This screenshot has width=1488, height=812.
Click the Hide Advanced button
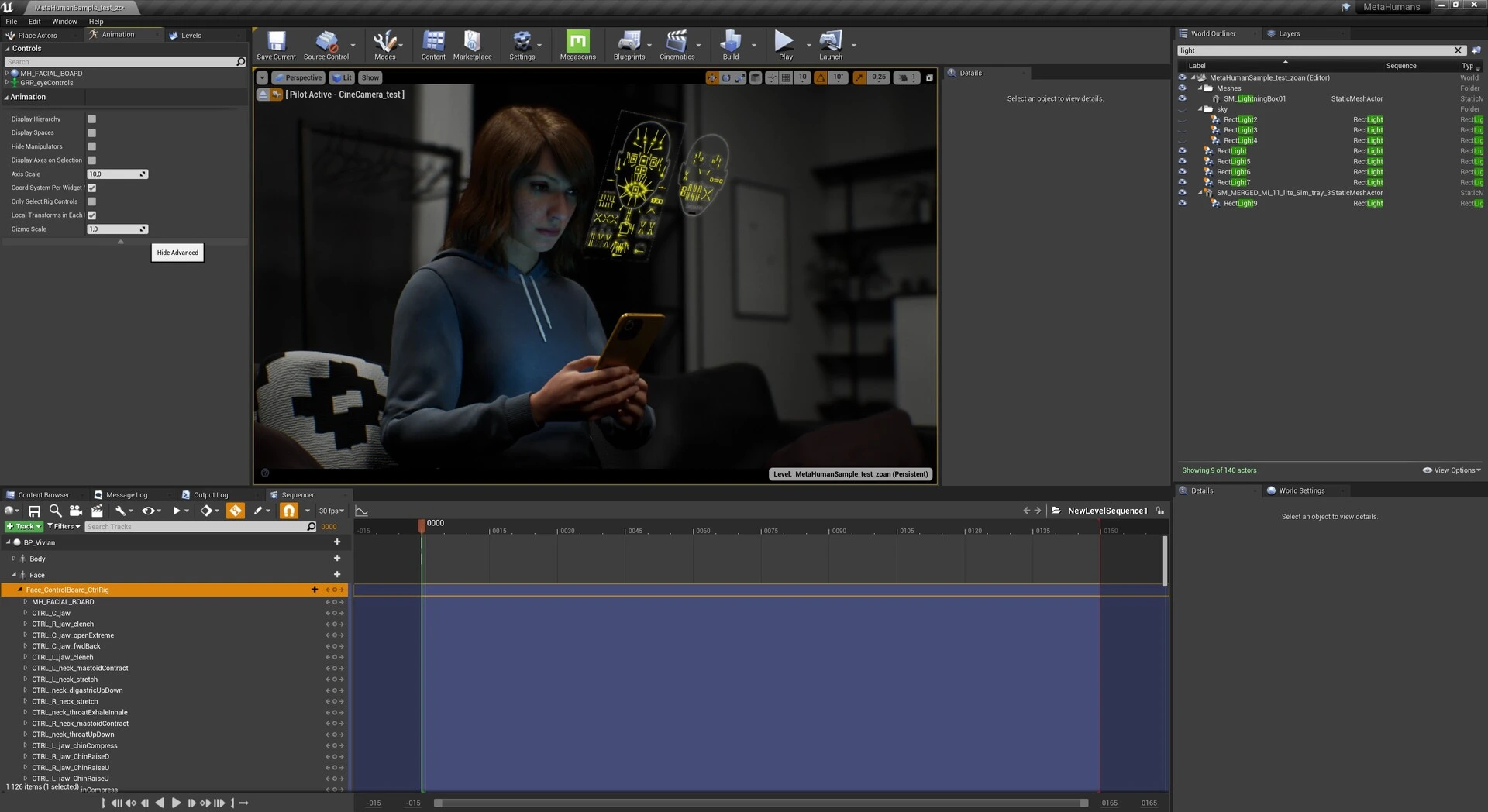point(177,253)
